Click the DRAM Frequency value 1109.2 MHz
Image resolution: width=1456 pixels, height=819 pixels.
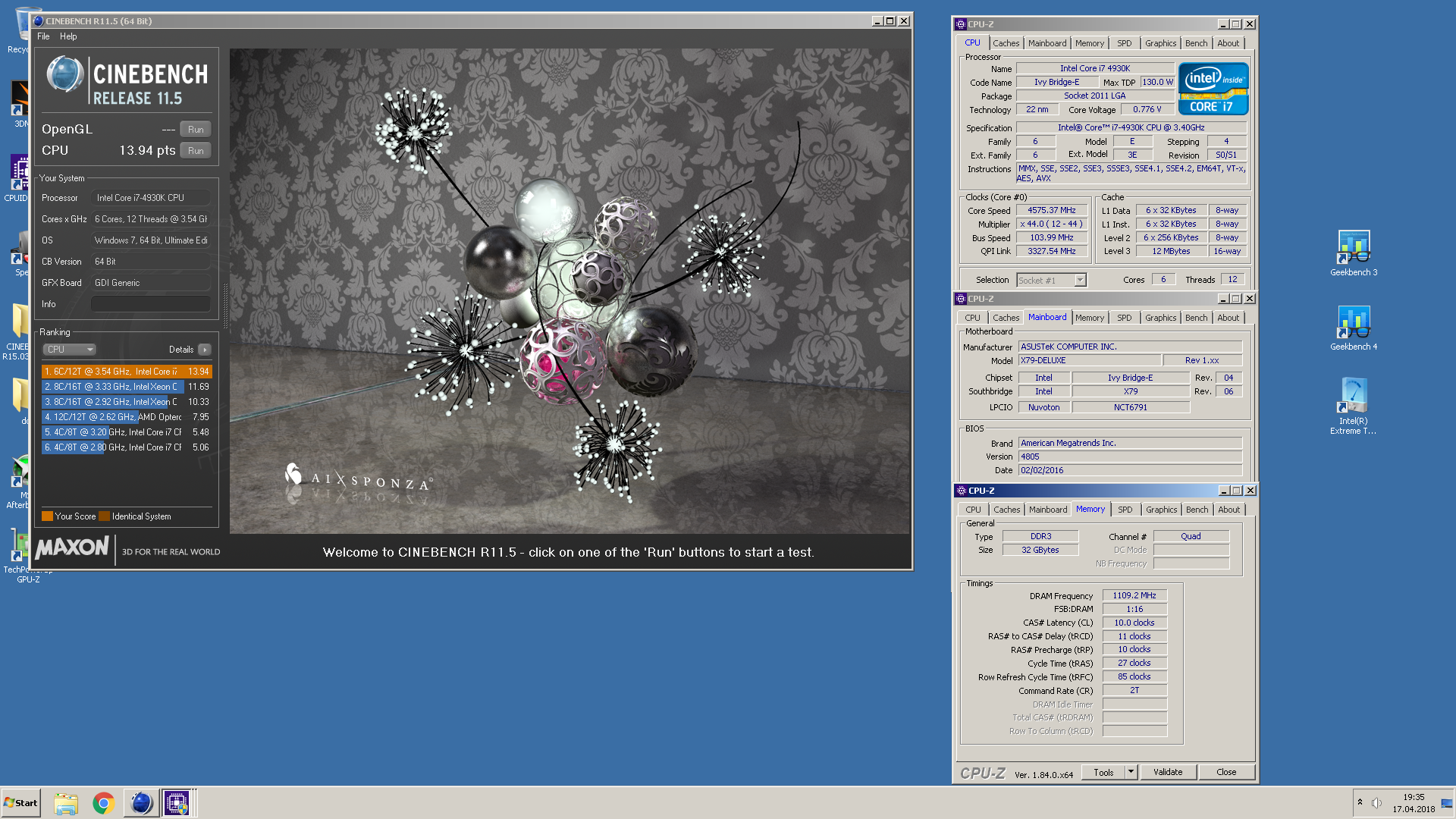click(1134, 596)
